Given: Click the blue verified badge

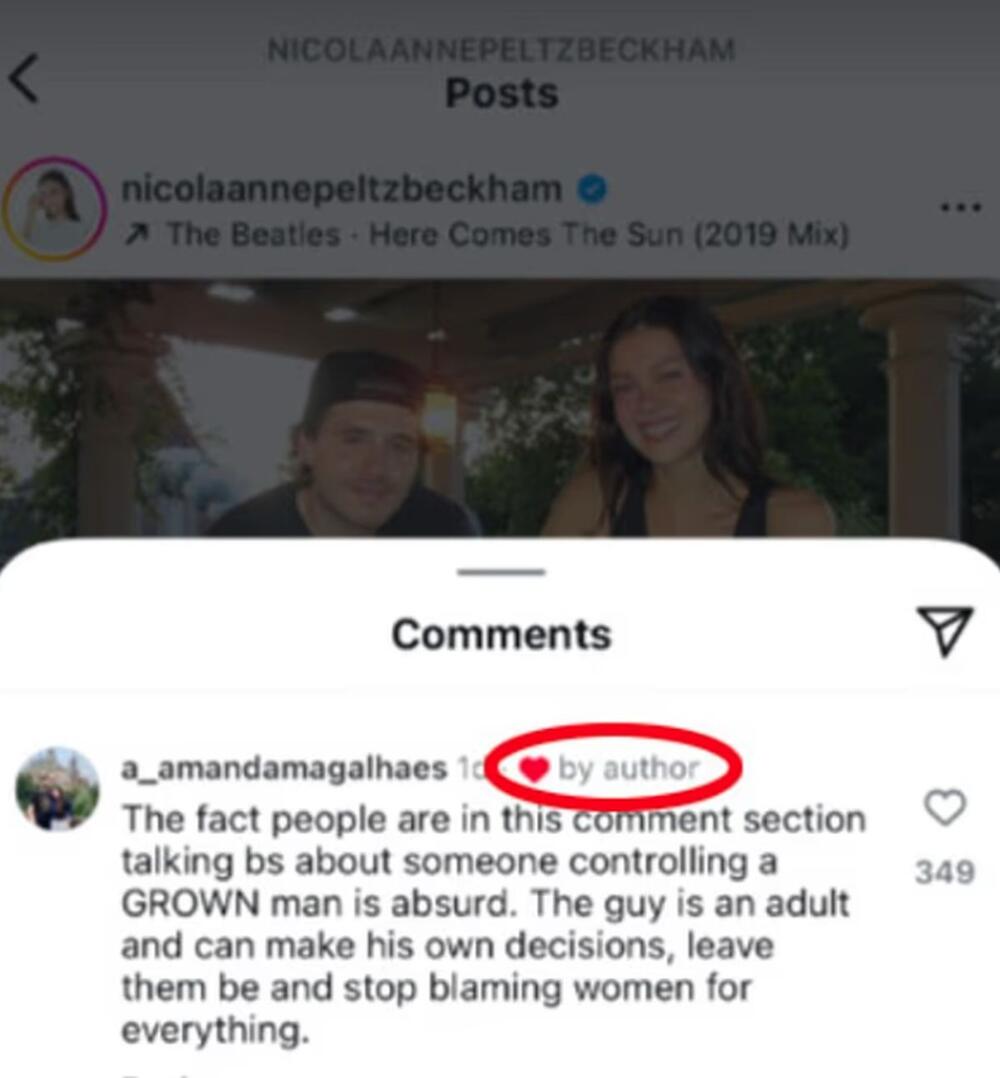Looking at the screenshot, I should pyautogui.click(x=592, y=190).
